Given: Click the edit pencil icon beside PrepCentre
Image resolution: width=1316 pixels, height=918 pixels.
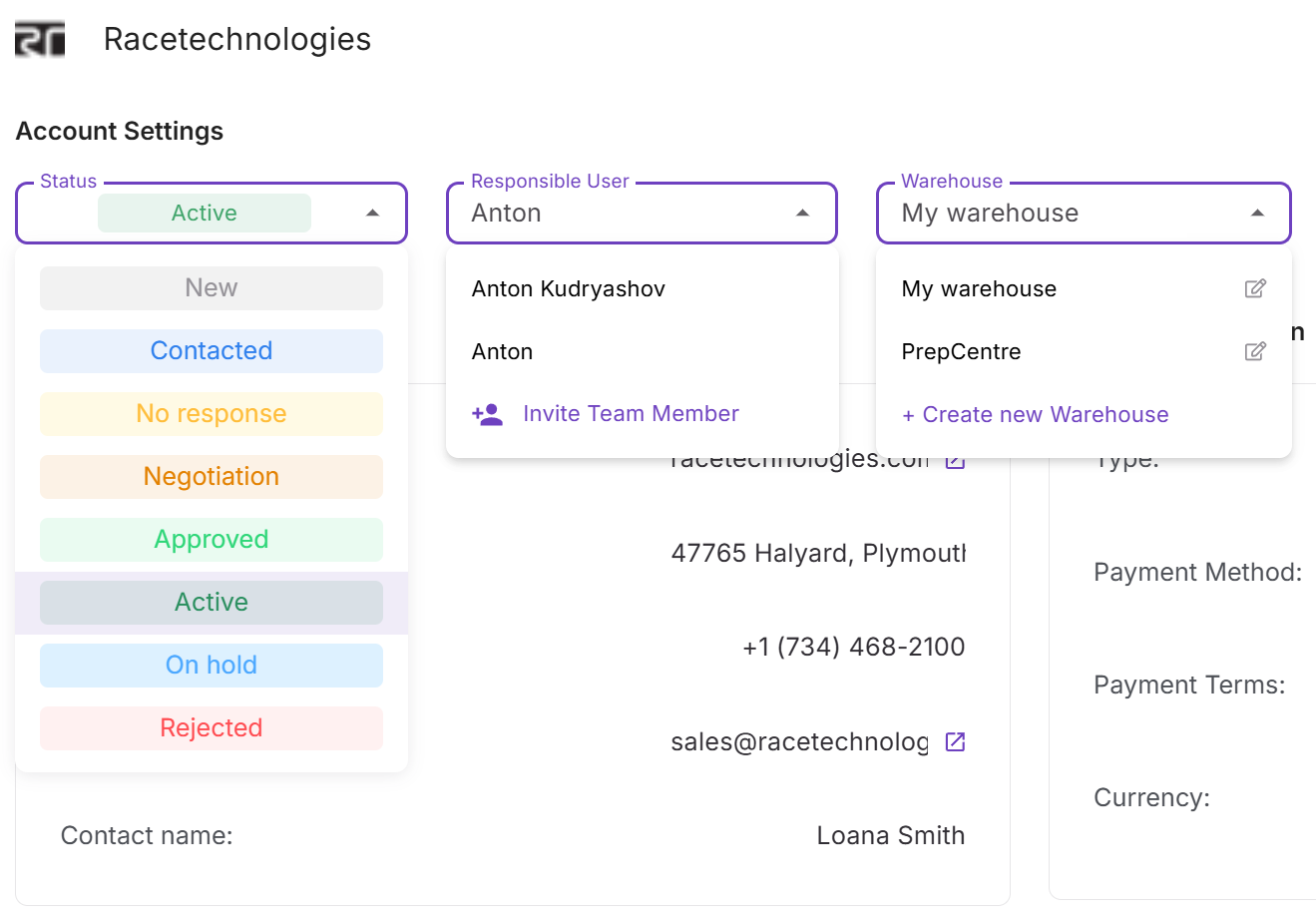Looking at the screenshot, I should [x=1256, y=351].
